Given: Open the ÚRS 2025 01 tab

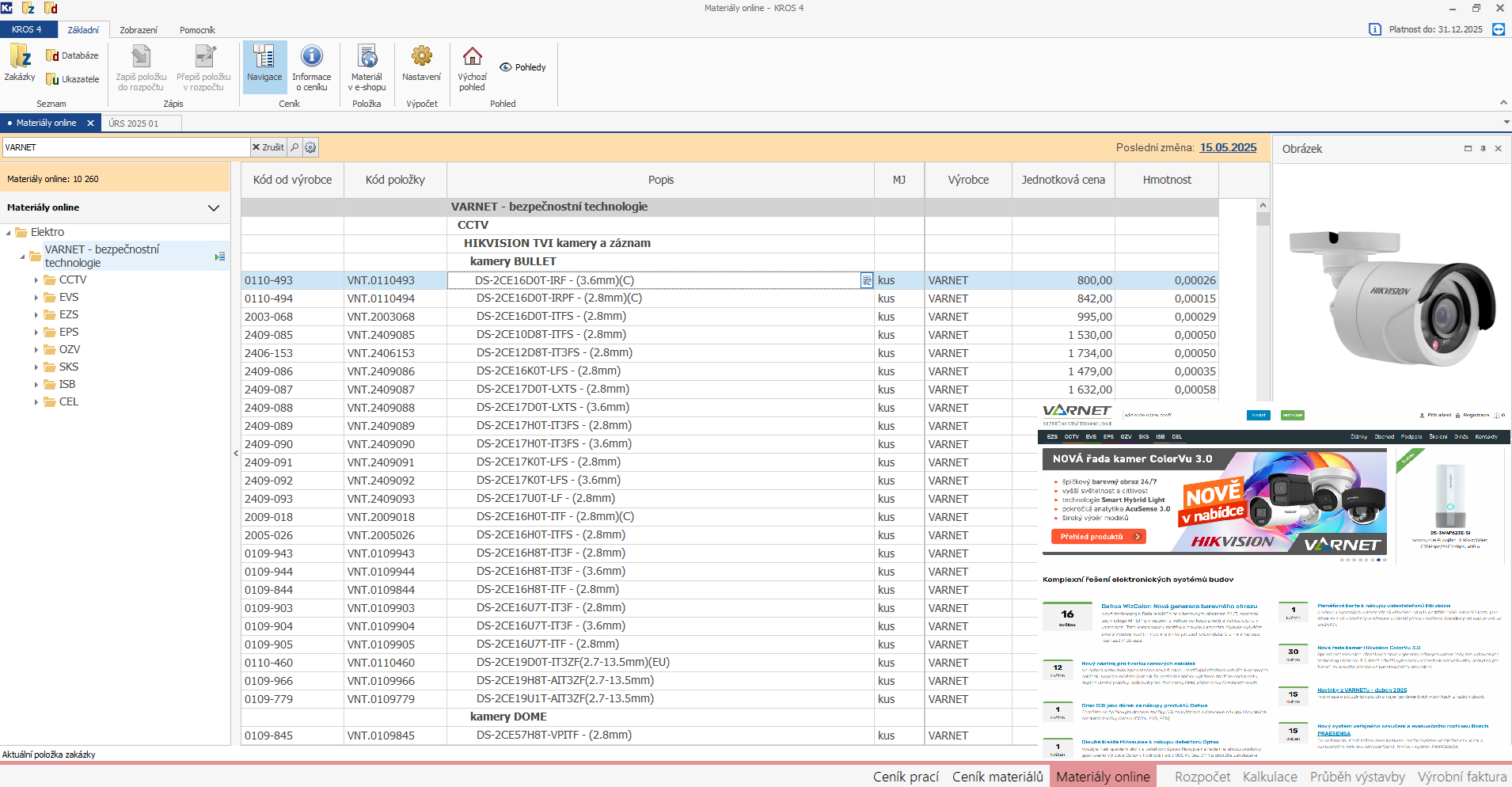Looking at the screenshot, I should click(134, 124).
